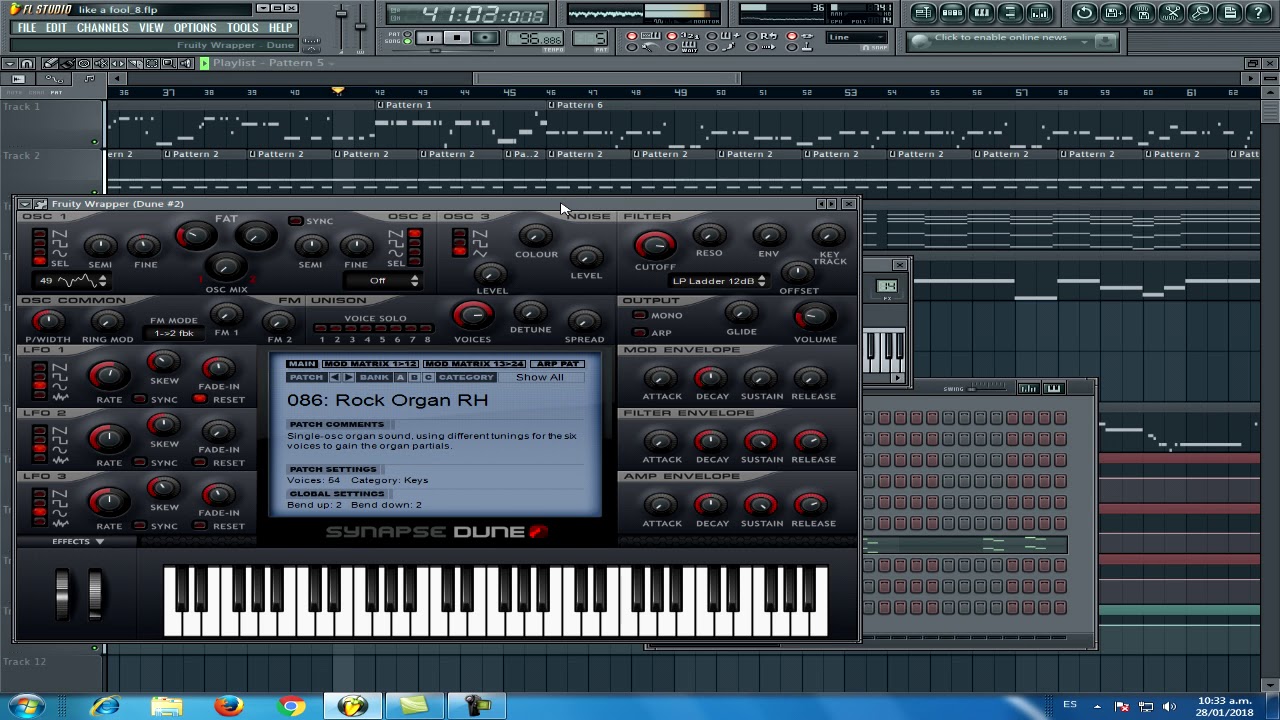Select the slip tool in playlist toolbar

118,63
